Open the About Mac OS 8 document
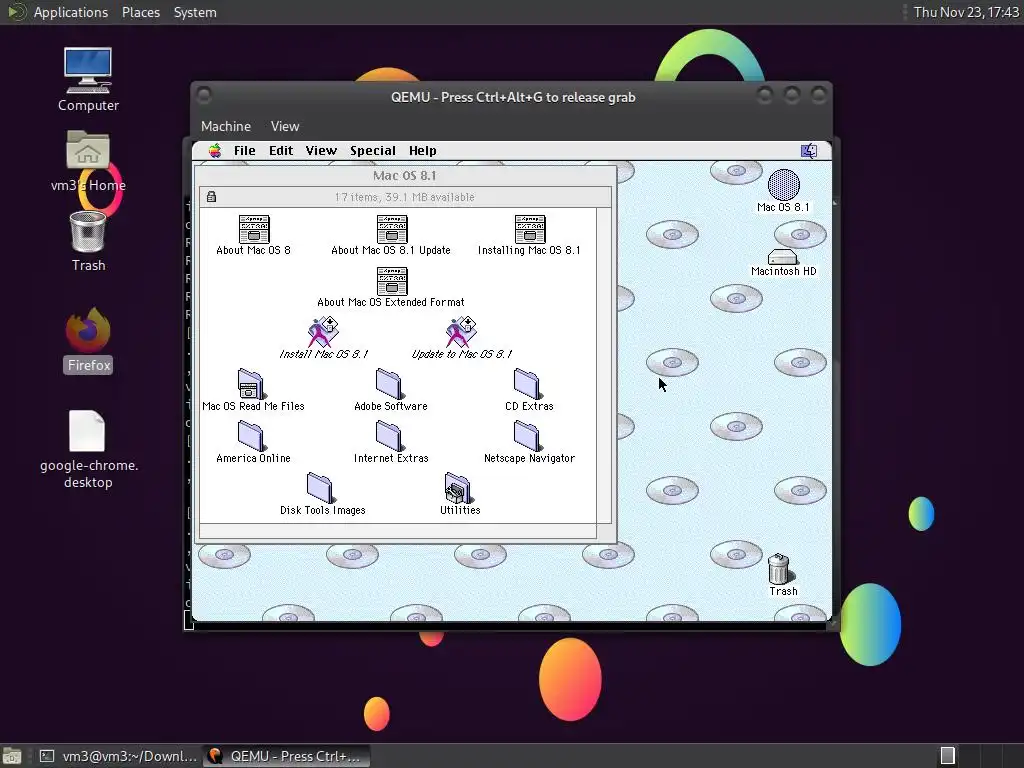1024x768 pixels. tap(253, 229)
